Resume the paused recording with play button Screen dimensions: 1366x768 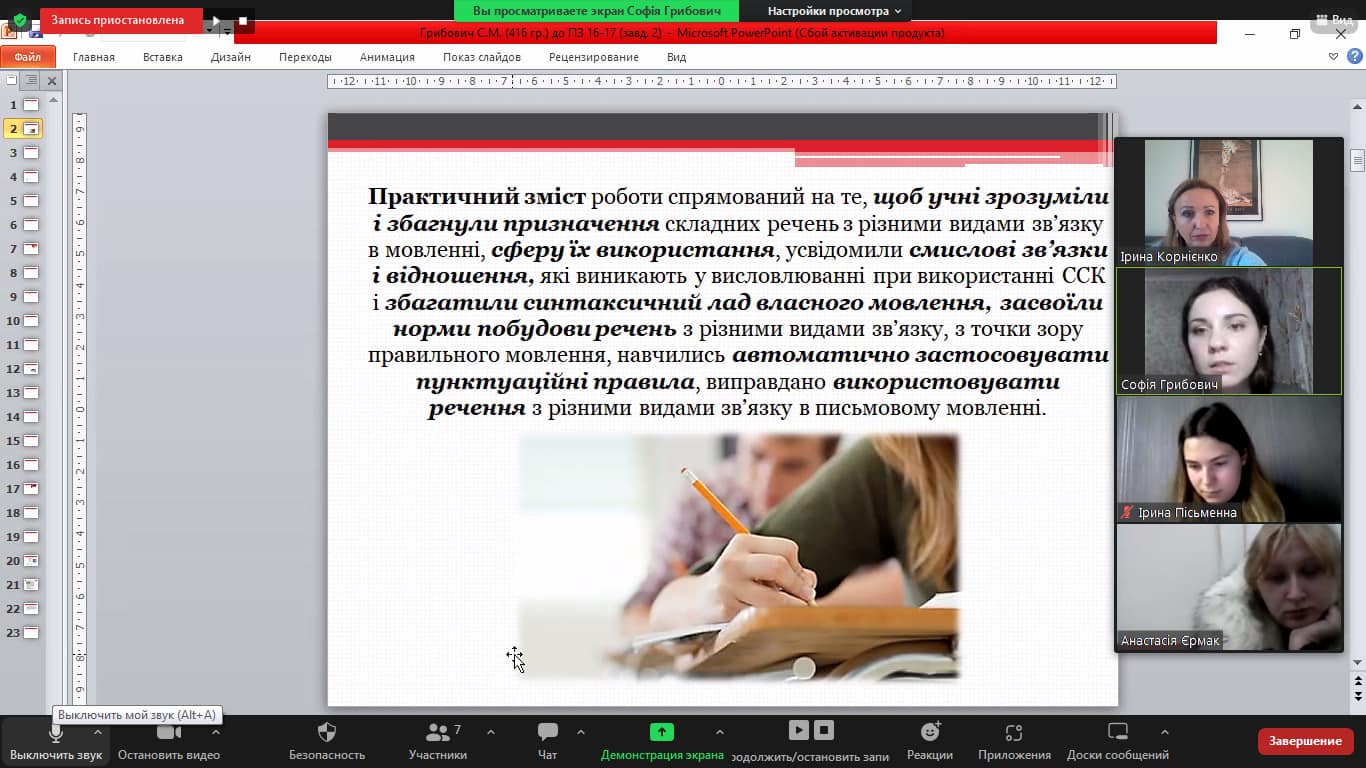[x=216, y=20]
